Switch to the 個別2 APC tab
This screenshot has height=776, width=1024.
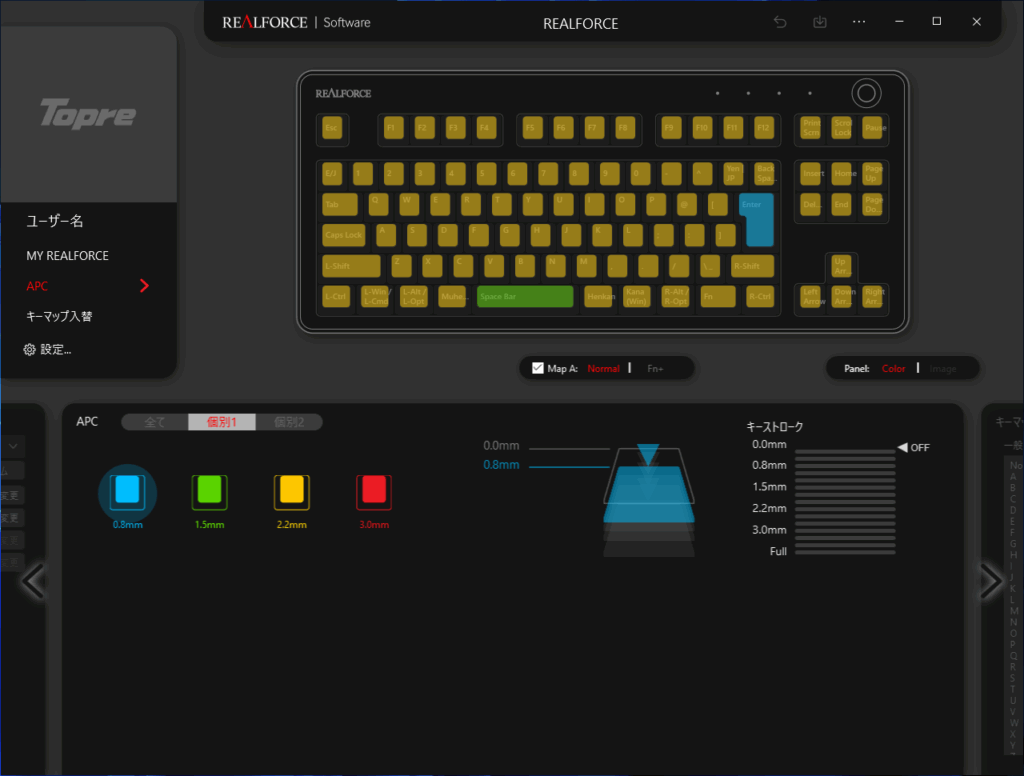pyautogui.click(x=289, y=422)
